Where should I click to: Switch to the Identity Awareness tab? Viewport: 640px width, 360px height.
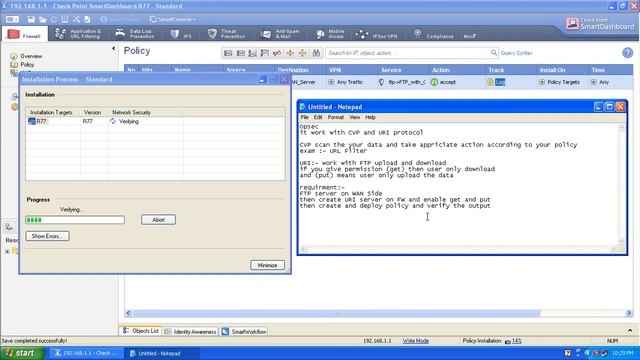point(190,332)
